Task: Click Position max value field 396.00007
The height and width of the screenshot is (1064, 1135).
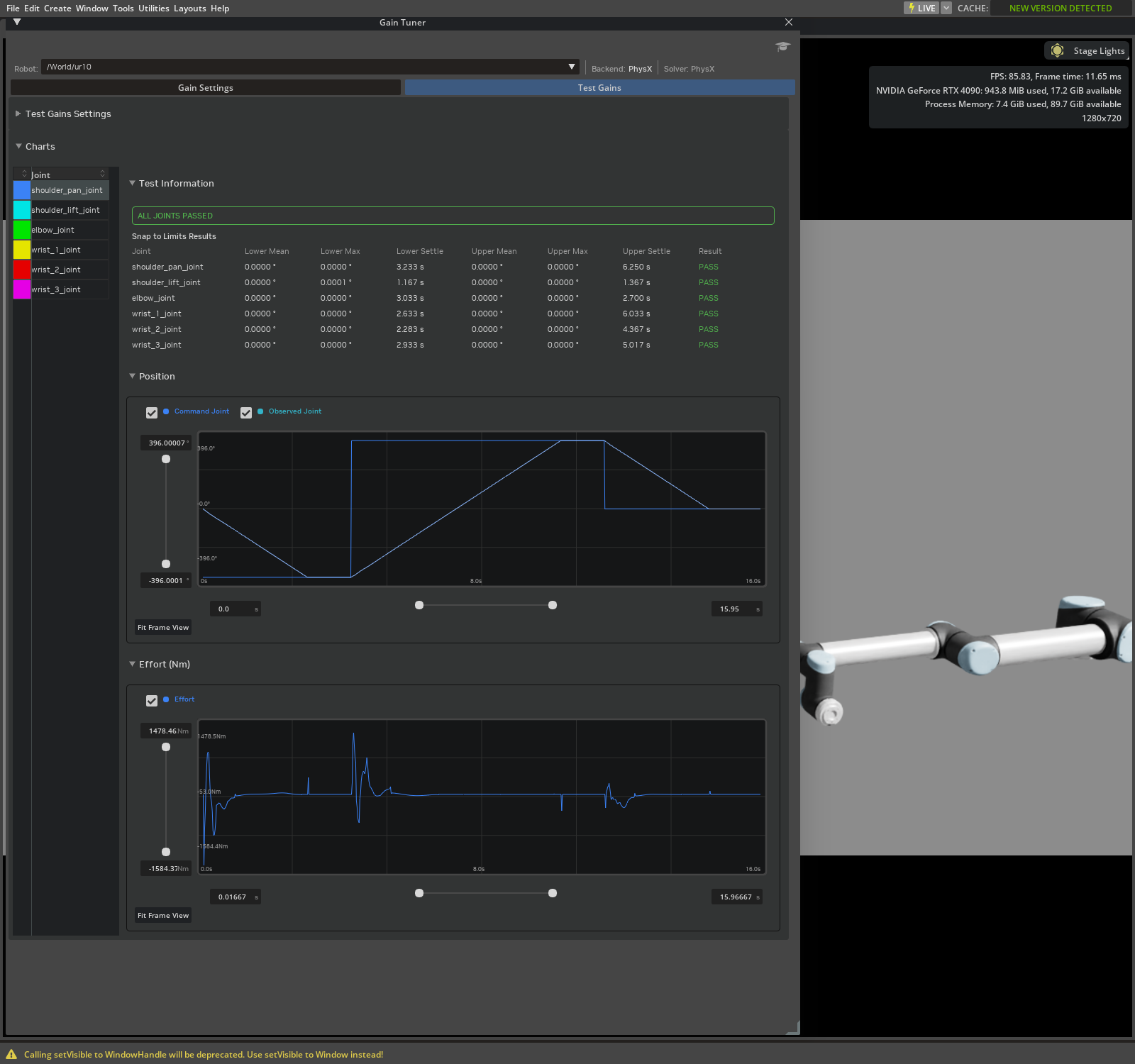Action: [x=166, y=443]
